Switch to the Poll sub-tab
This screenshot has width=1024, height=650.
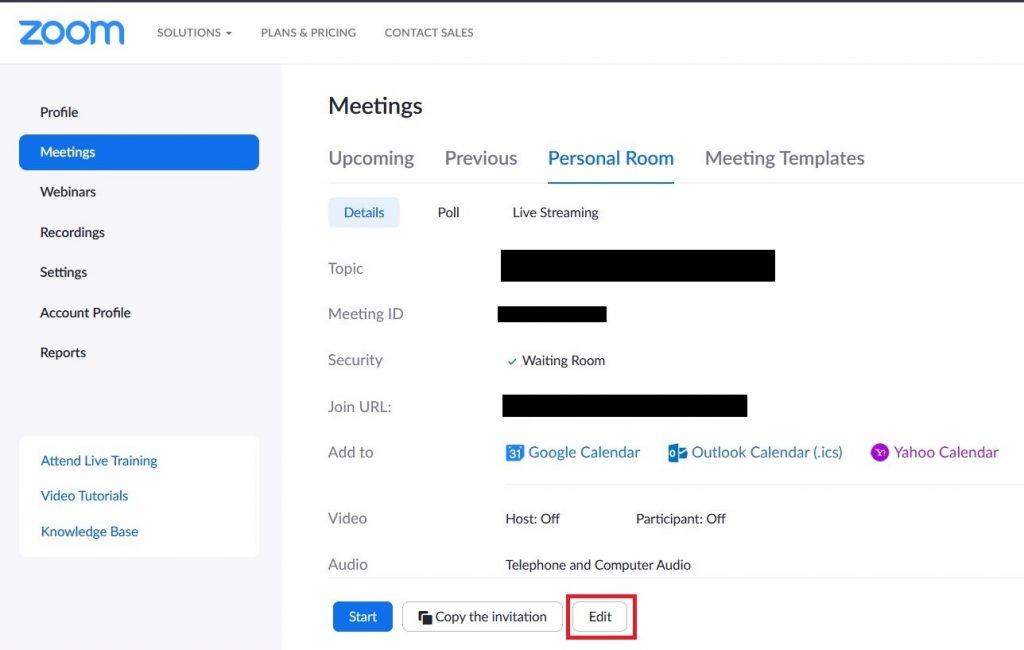[x=449, y=212]
